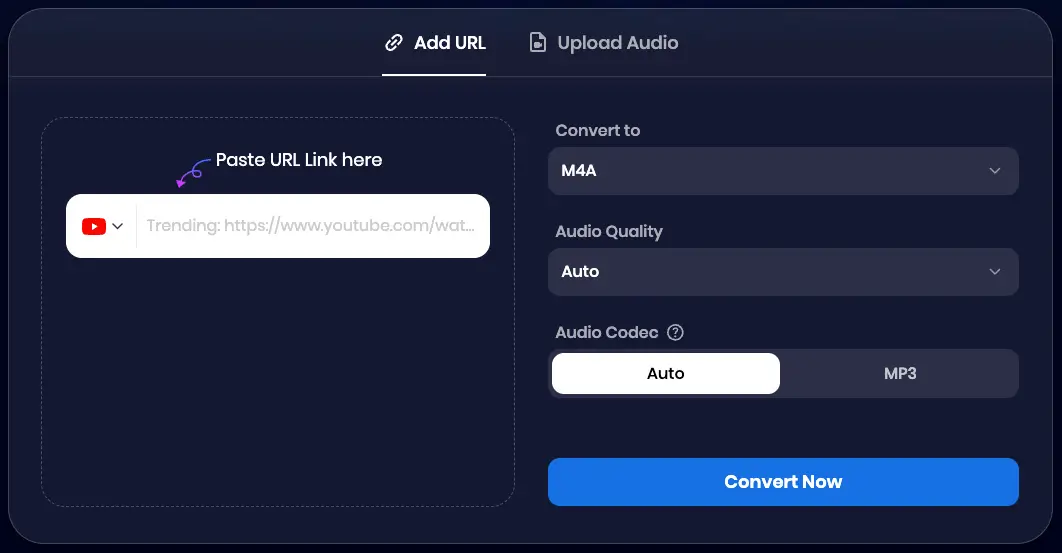Click the Paste URL Link here text
The image size is (1062, 553).
pos(299,160)
